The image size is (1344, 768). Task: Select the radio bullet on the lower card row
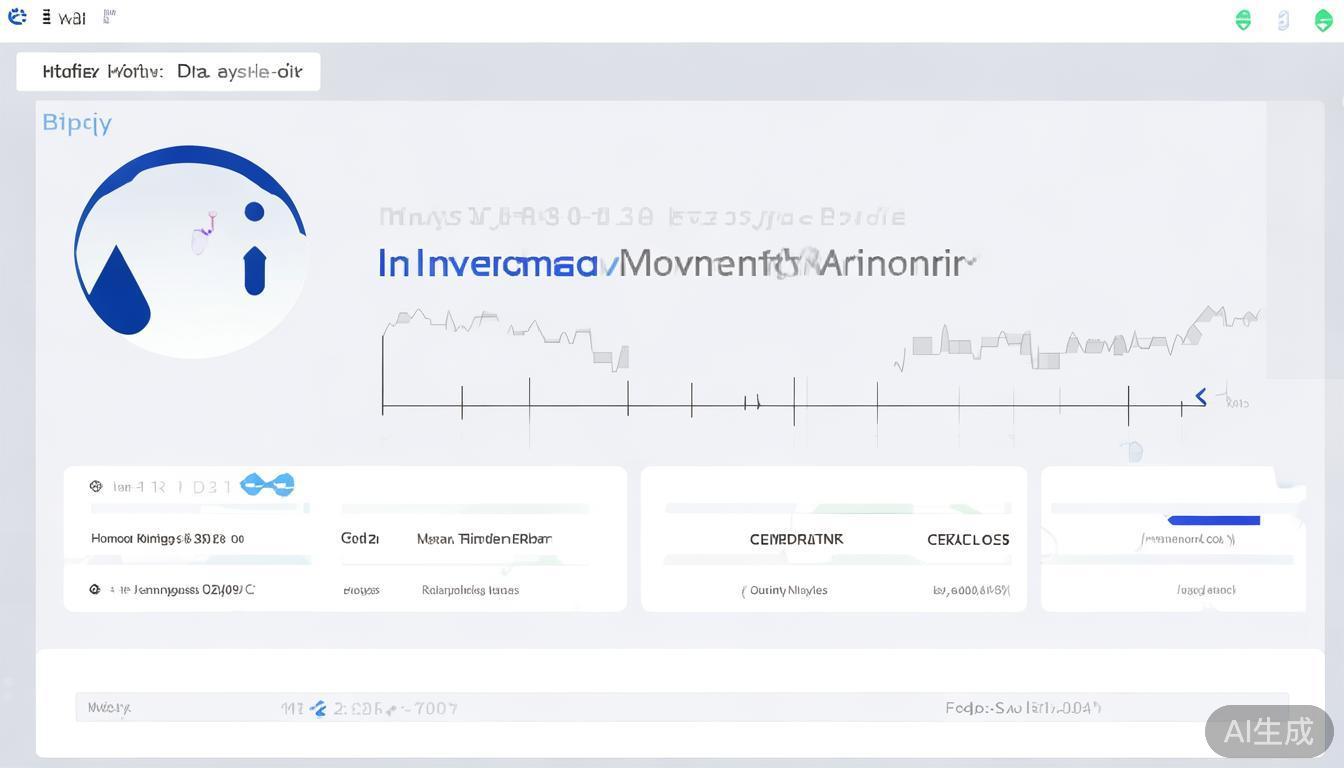click(x=95, y=590)
